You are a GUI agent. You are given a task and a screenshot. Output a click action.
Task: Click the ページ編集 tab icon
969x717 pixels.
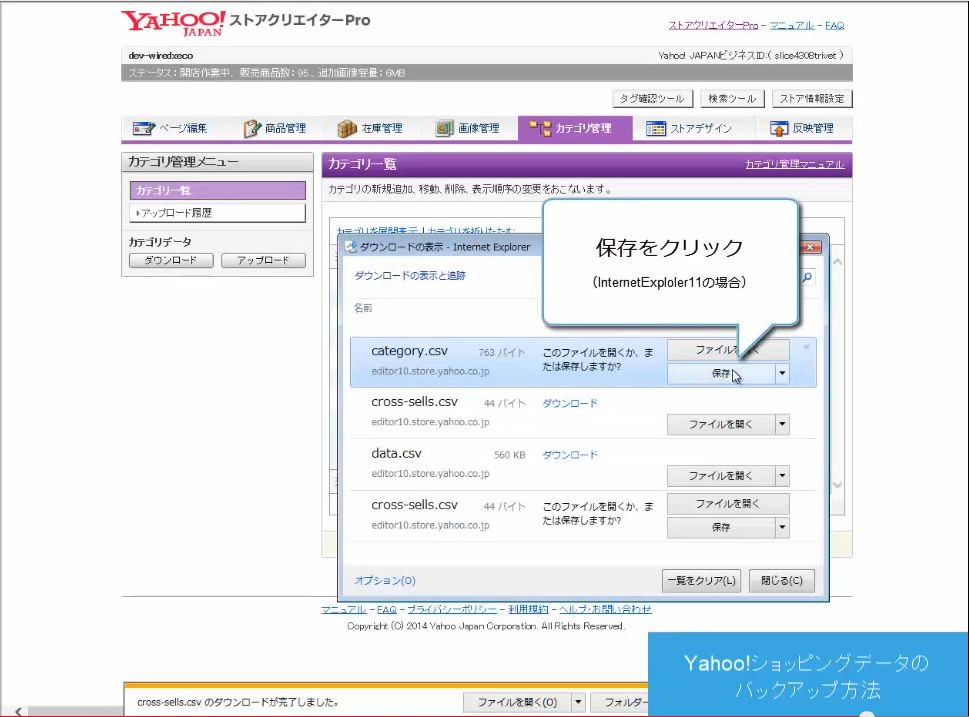(143, 129)
